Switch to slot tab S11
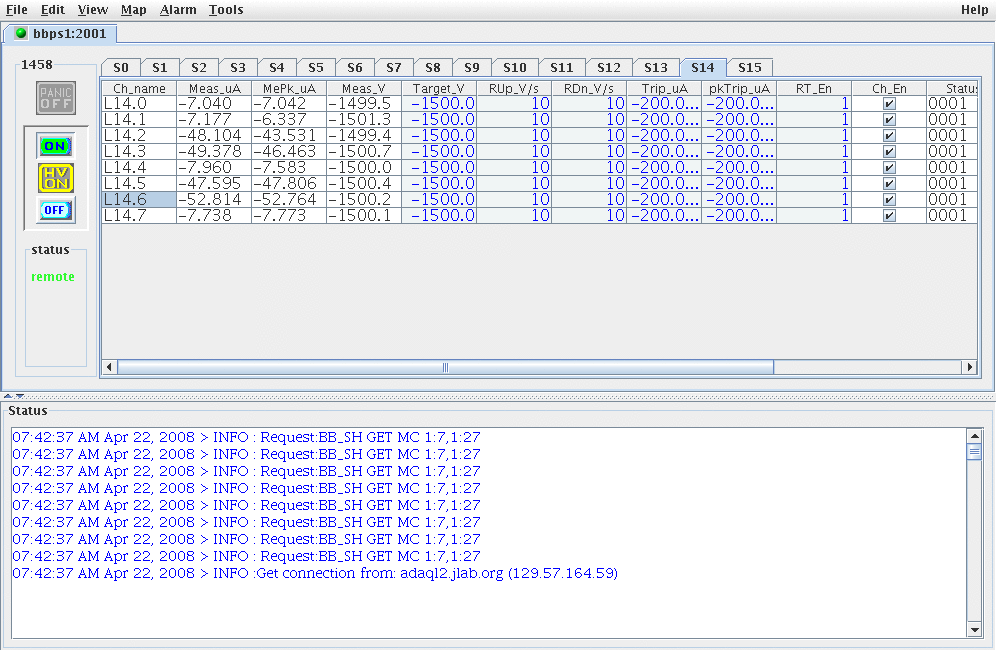Screen dimensions: 996x651 point(562,67)
